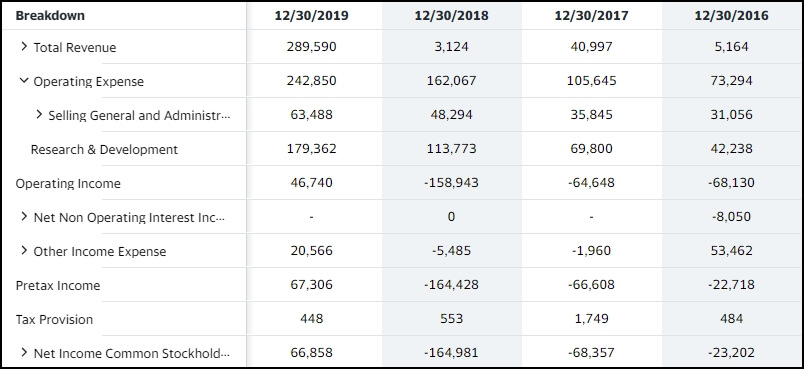Expand Selling General and Administrative row

(x=39, y=114)
